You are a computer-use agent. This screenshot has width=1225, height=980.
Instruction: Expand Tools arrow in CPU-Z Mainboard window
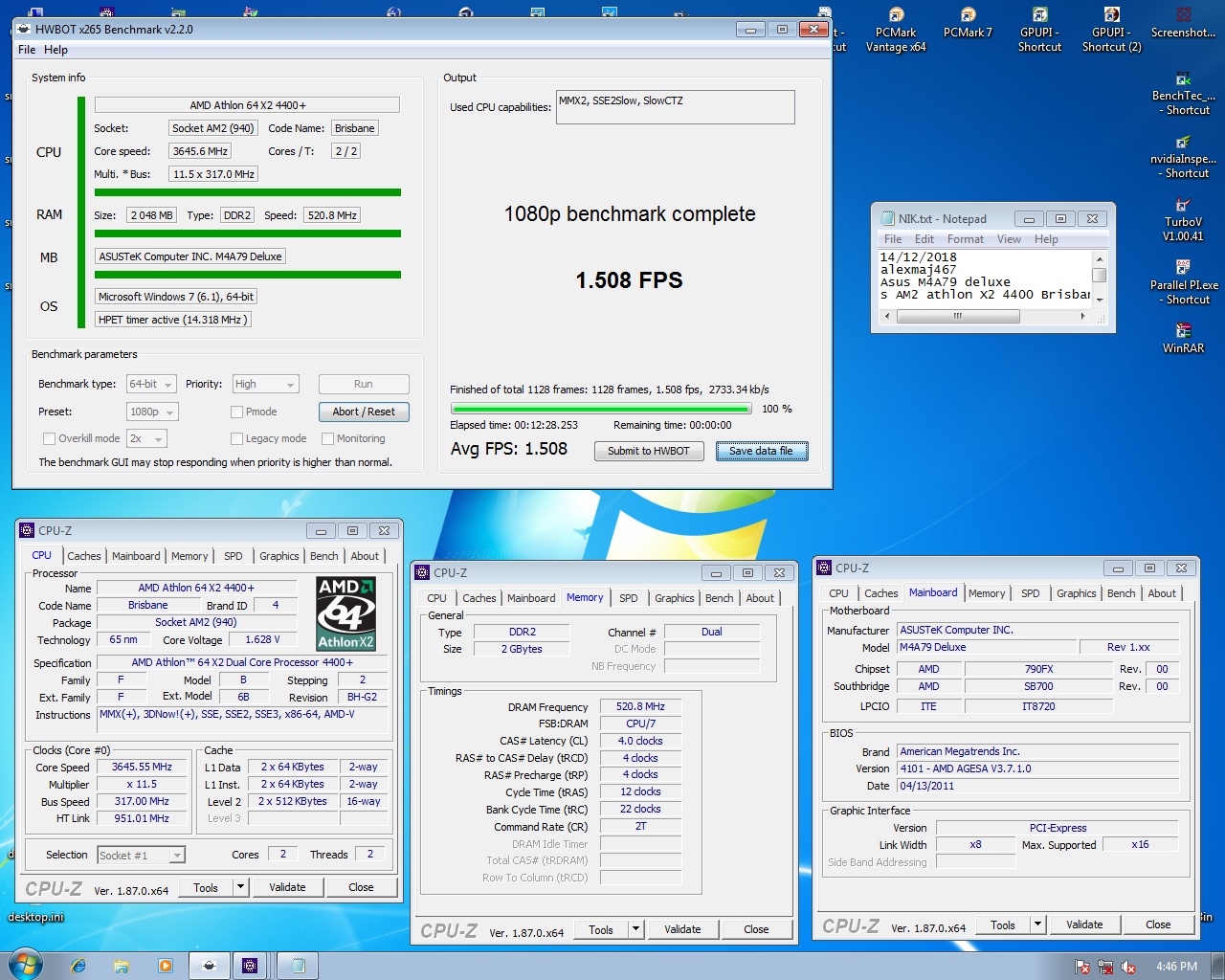pyautogui.click(x=1037, y=924)
